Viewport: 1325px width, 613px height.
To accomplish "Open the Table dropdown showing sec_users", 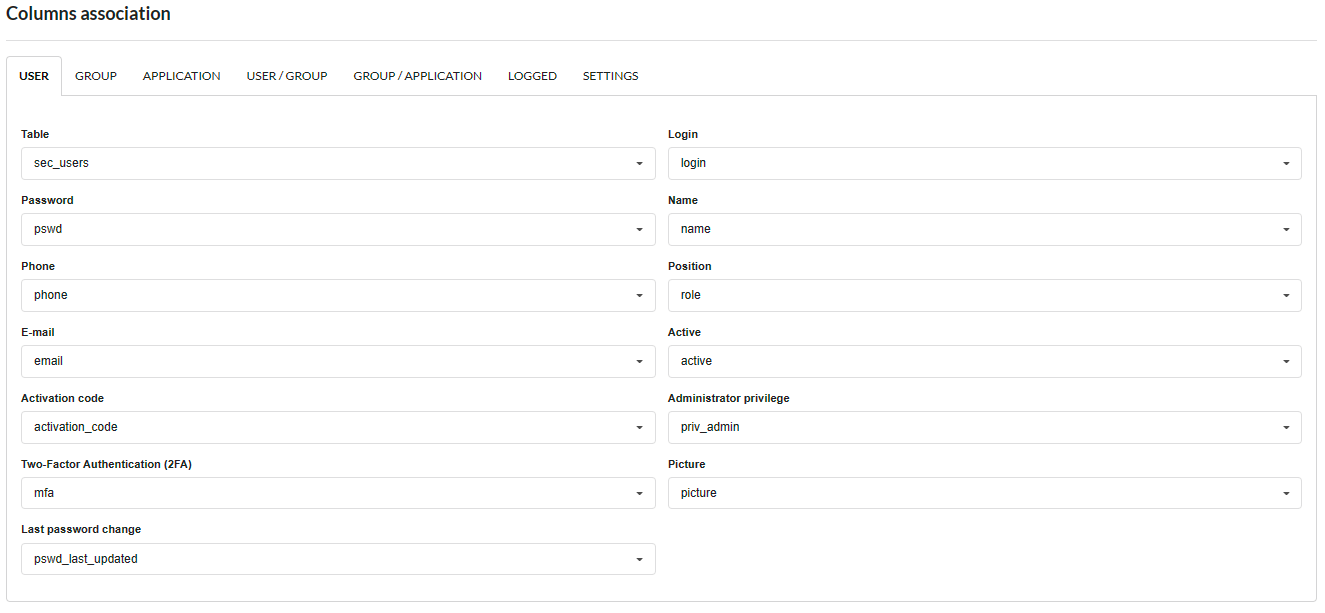I will [x=337, y=163].
